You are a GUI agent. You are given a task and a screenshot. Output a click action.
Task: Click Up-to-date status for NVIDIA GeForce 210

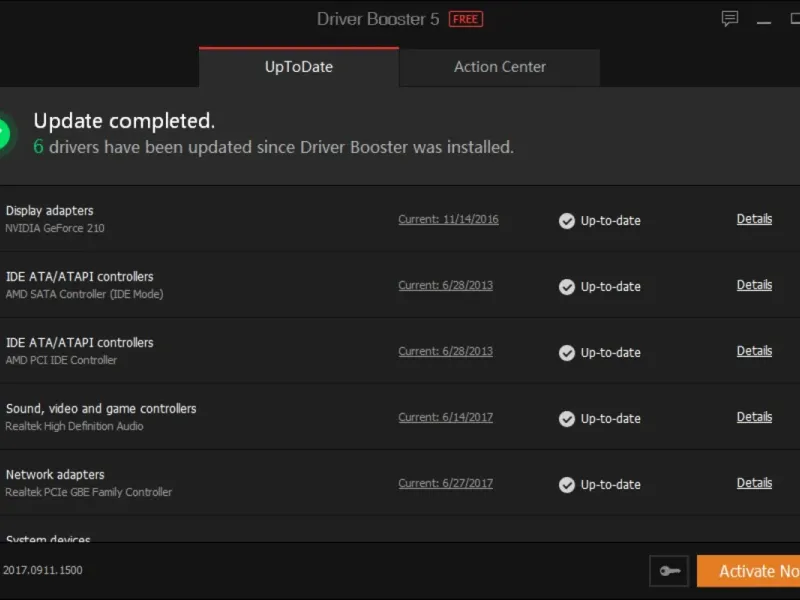click(x=610, y=221)
